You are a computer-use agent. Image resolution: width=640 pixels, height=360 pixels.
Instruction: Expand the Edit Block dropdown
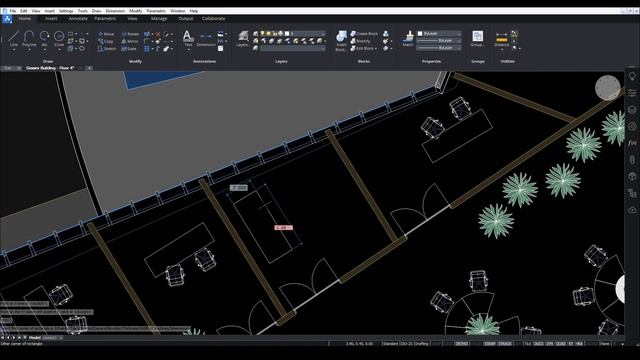pos(376,49)
